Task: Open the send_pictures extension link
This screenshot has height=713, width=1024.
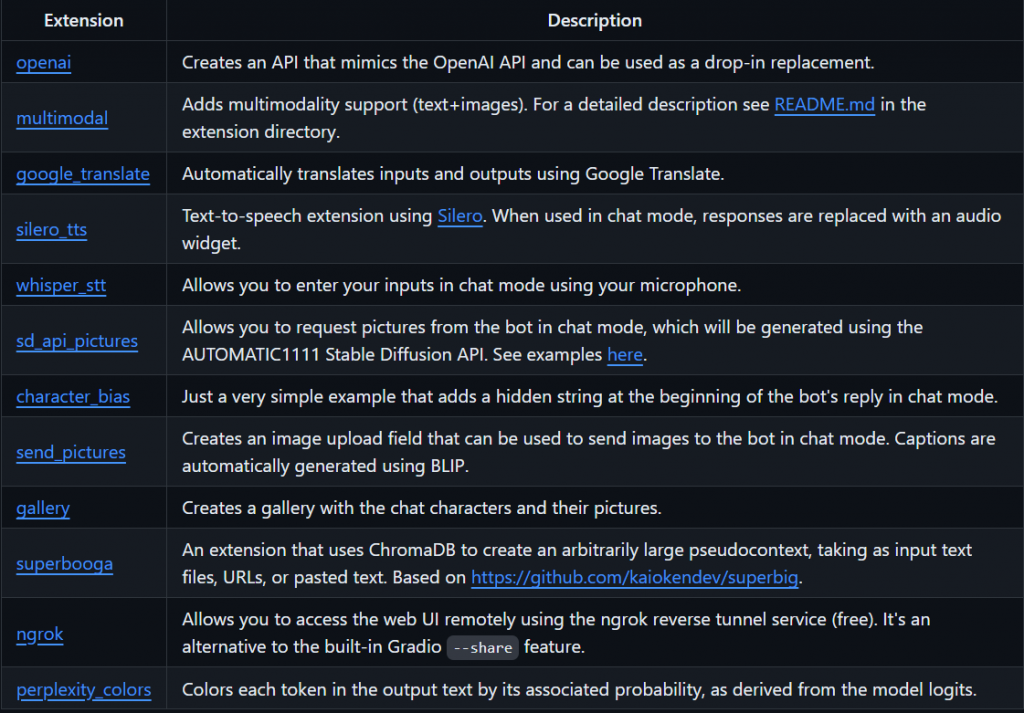Action: (x=71, y=452)
